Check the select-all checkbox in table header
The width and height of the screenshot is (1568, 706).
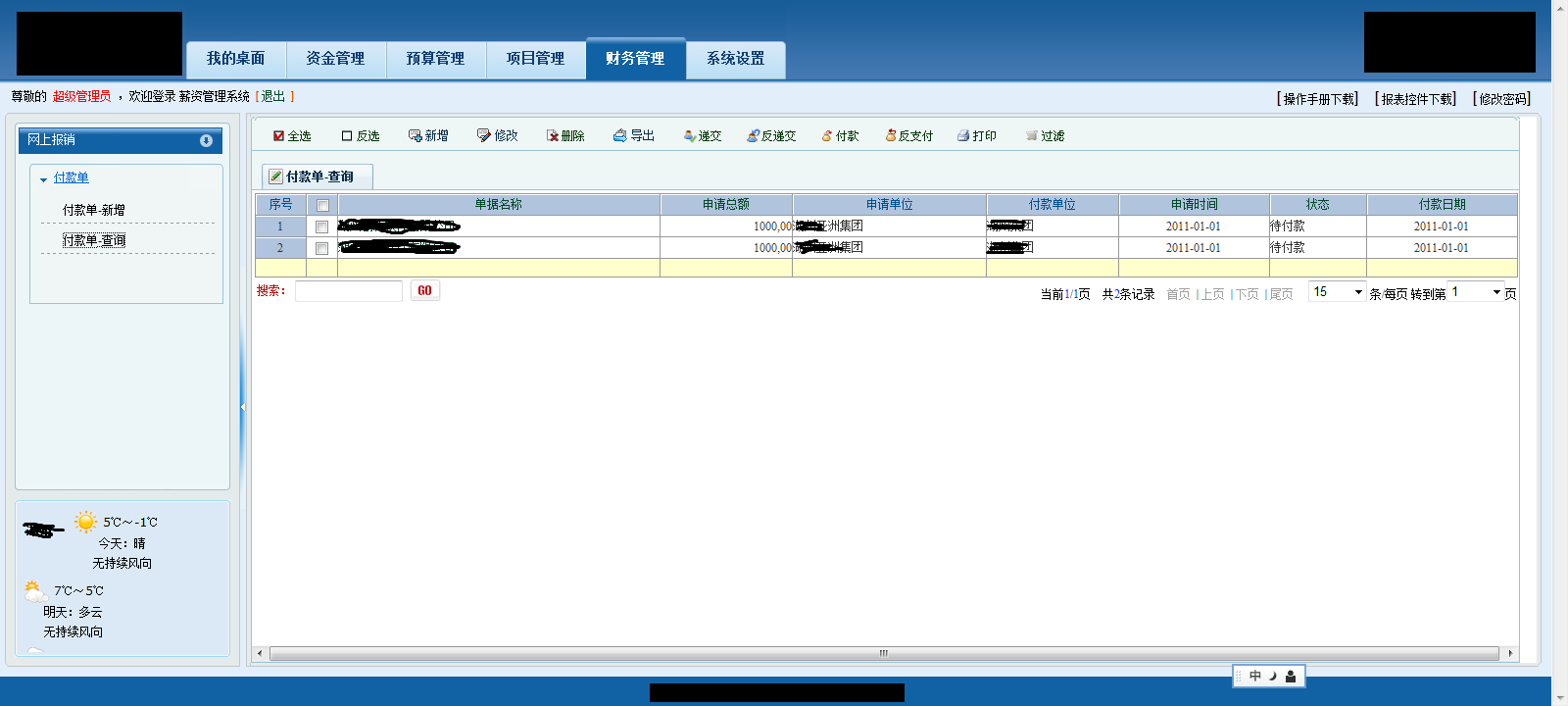click(x=322, y=206)
